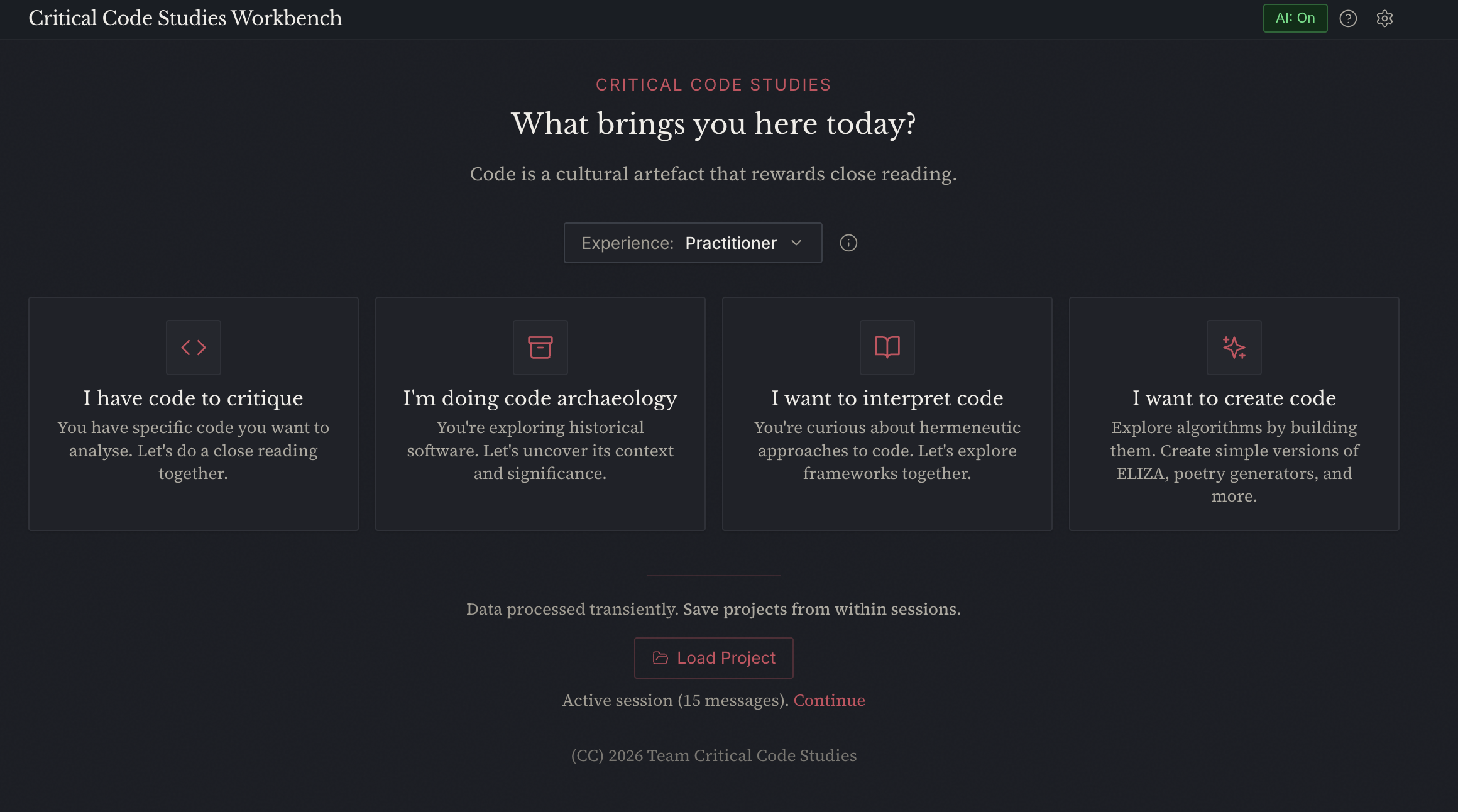Open help via question mark icon

coord(1348,18)
